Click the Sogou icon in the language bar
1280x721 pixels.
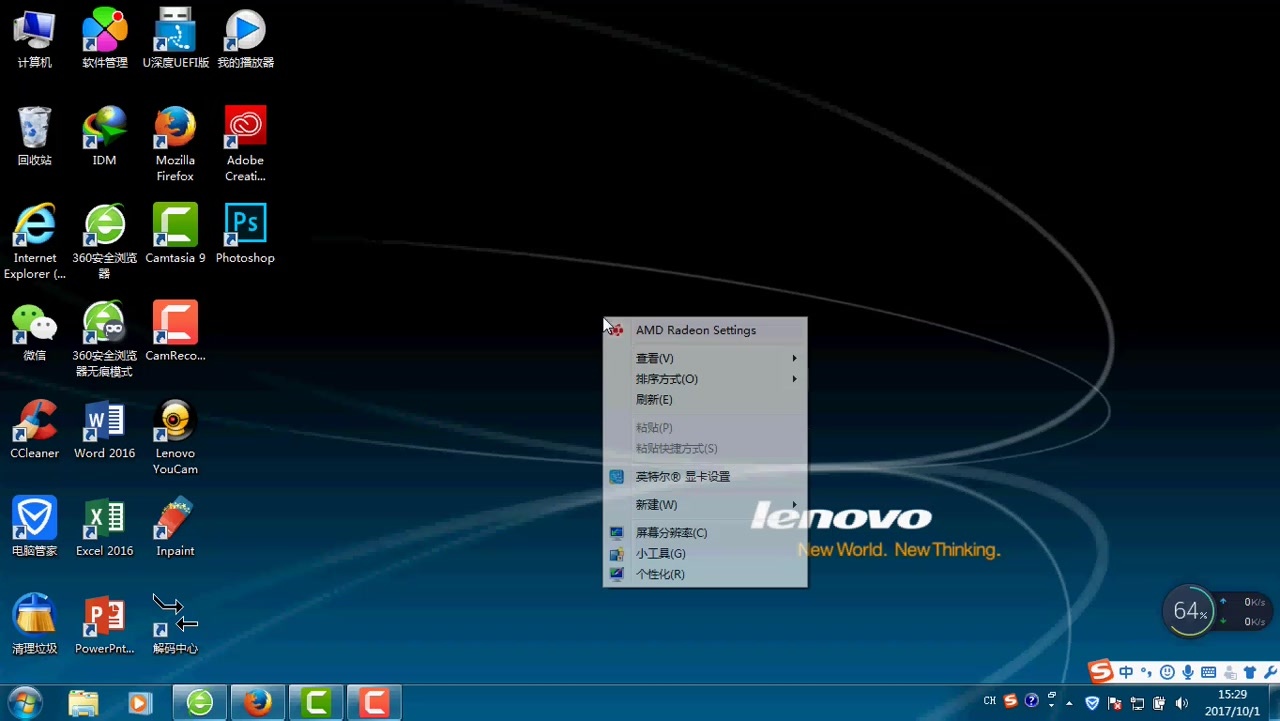click(1011, 701)
